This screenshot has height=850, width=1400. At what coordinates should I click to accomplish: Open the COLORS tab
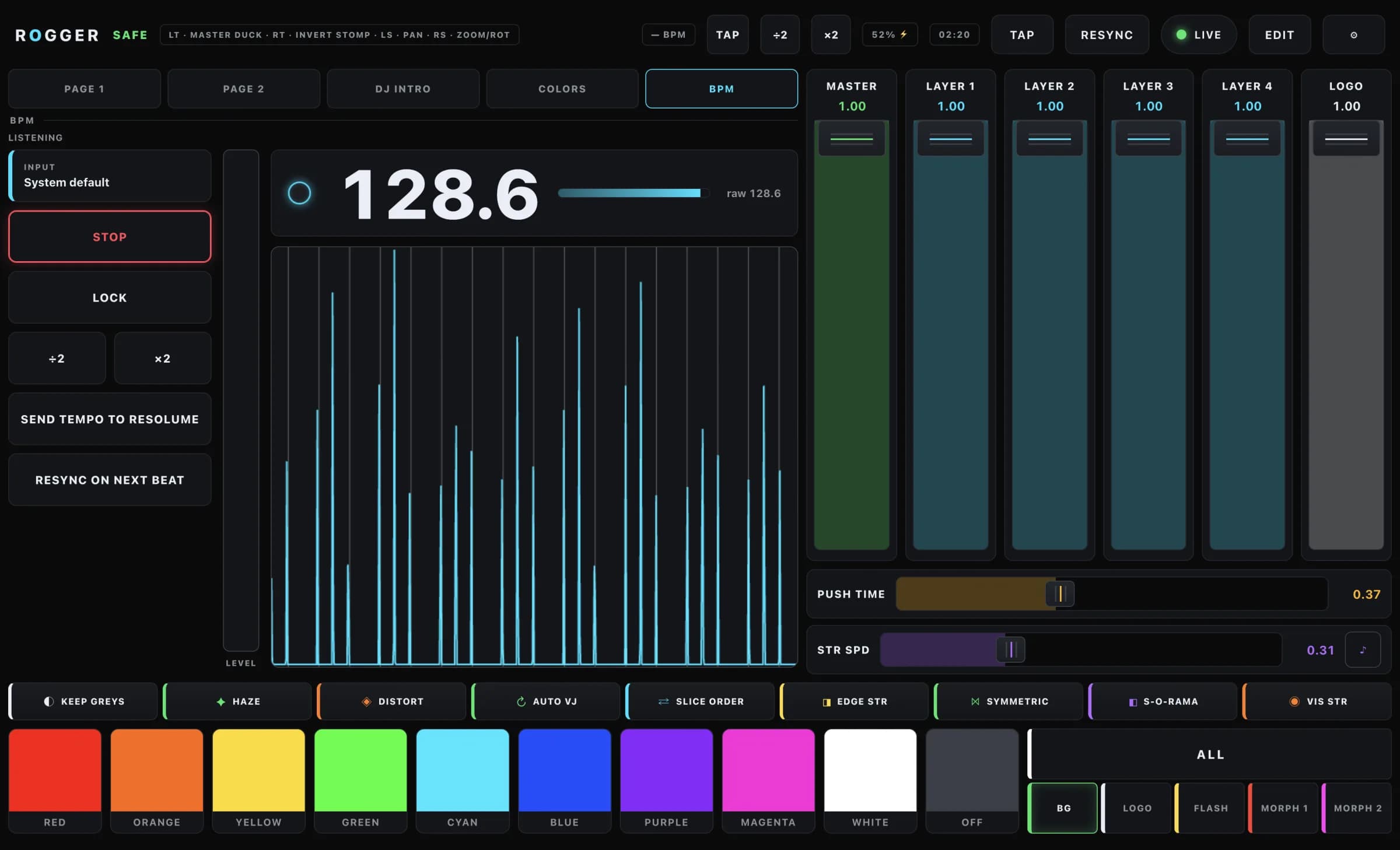pyautogui.click(x=562, y=89)
